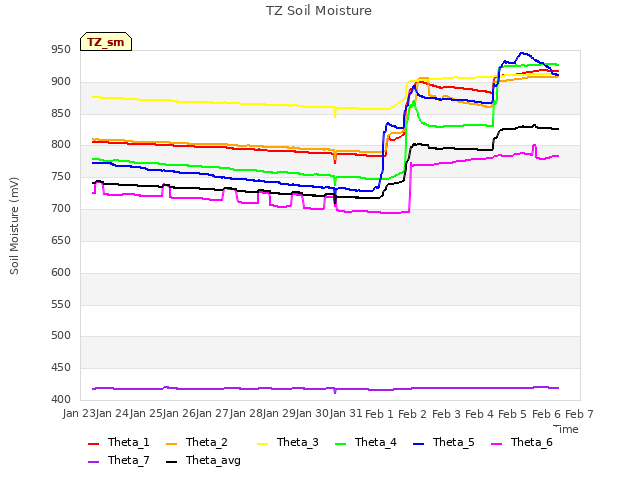Click the 500 y-axis tick label
The width and height of the screenshot is (640, 480).
point(61,336)
